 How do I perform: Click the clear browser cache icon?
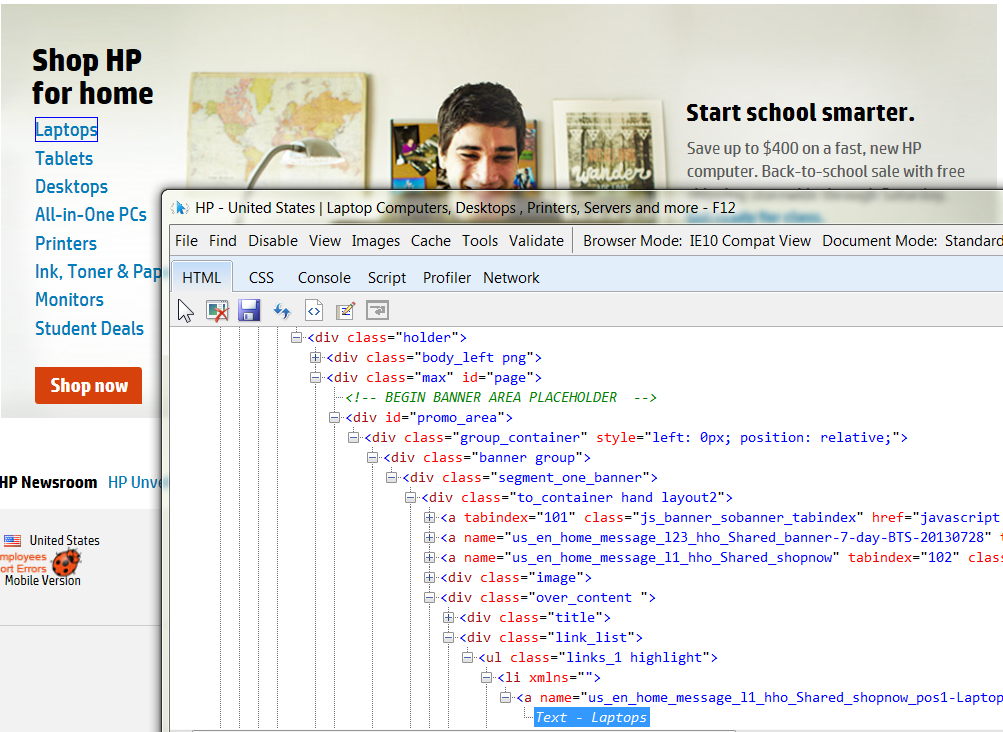point(217,311)
